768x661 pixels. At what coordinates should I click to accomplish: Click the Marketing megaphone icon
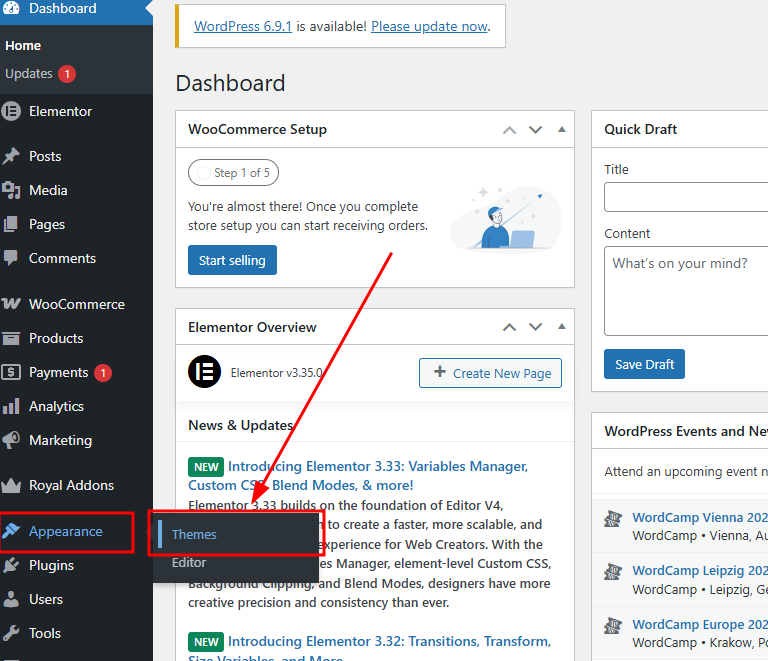(x=11, y=440)
